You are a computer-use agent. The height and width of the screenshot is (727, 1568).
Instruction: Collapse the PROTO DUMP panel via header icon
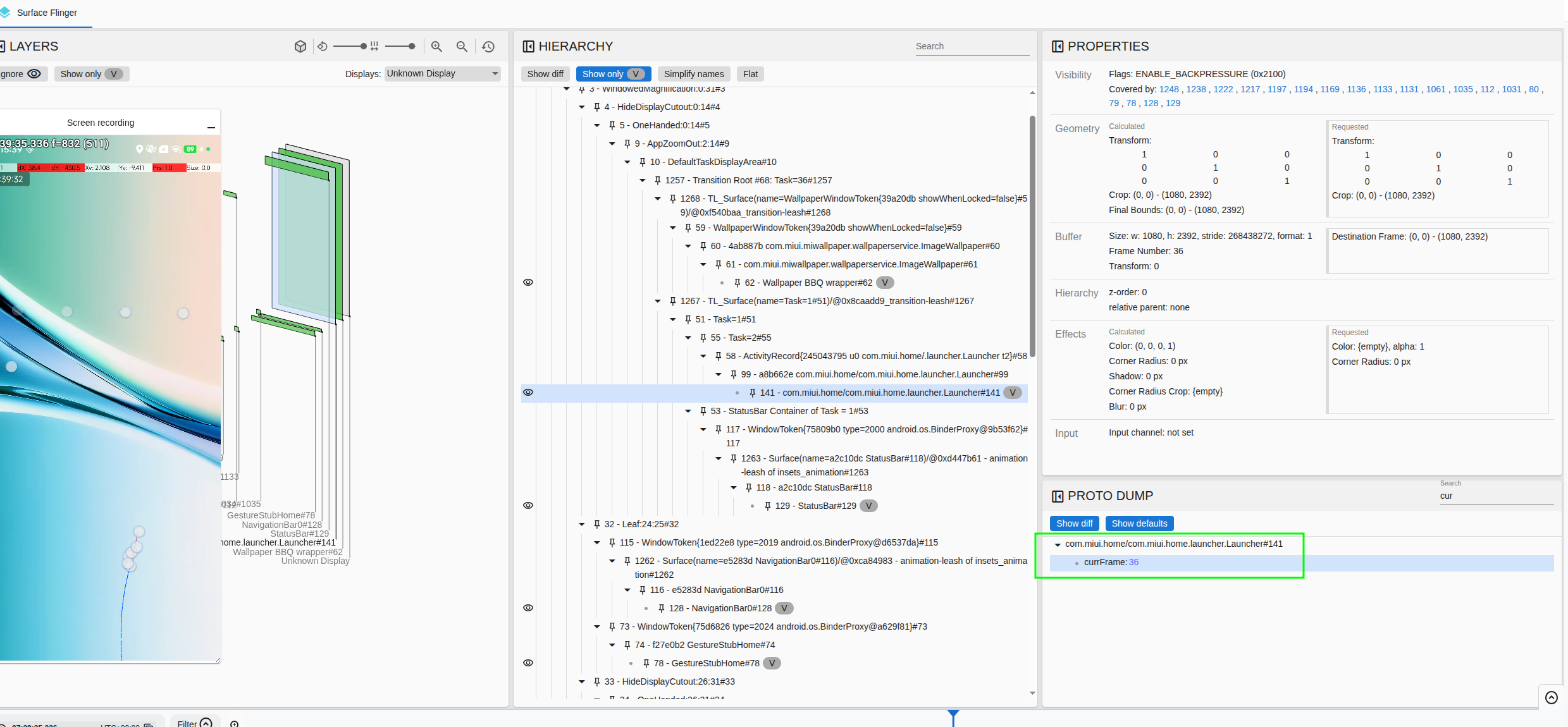(x=1057, y=496)
